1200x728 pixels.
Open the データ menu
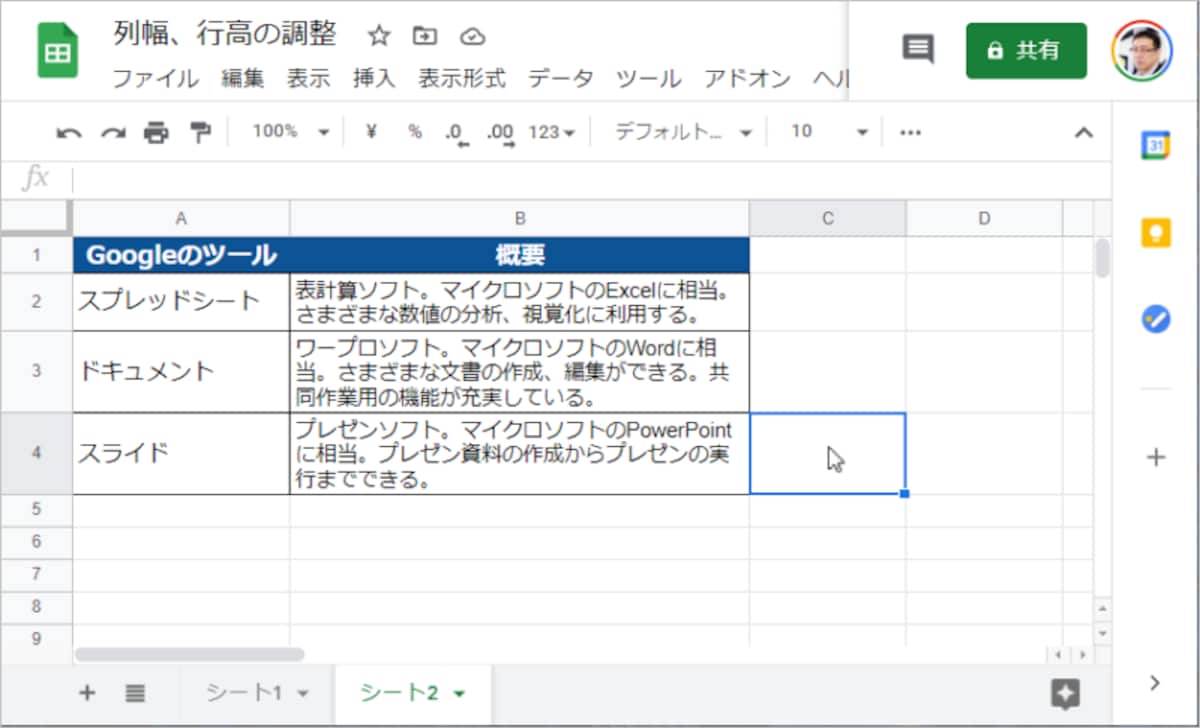click(x=561, y=78)
